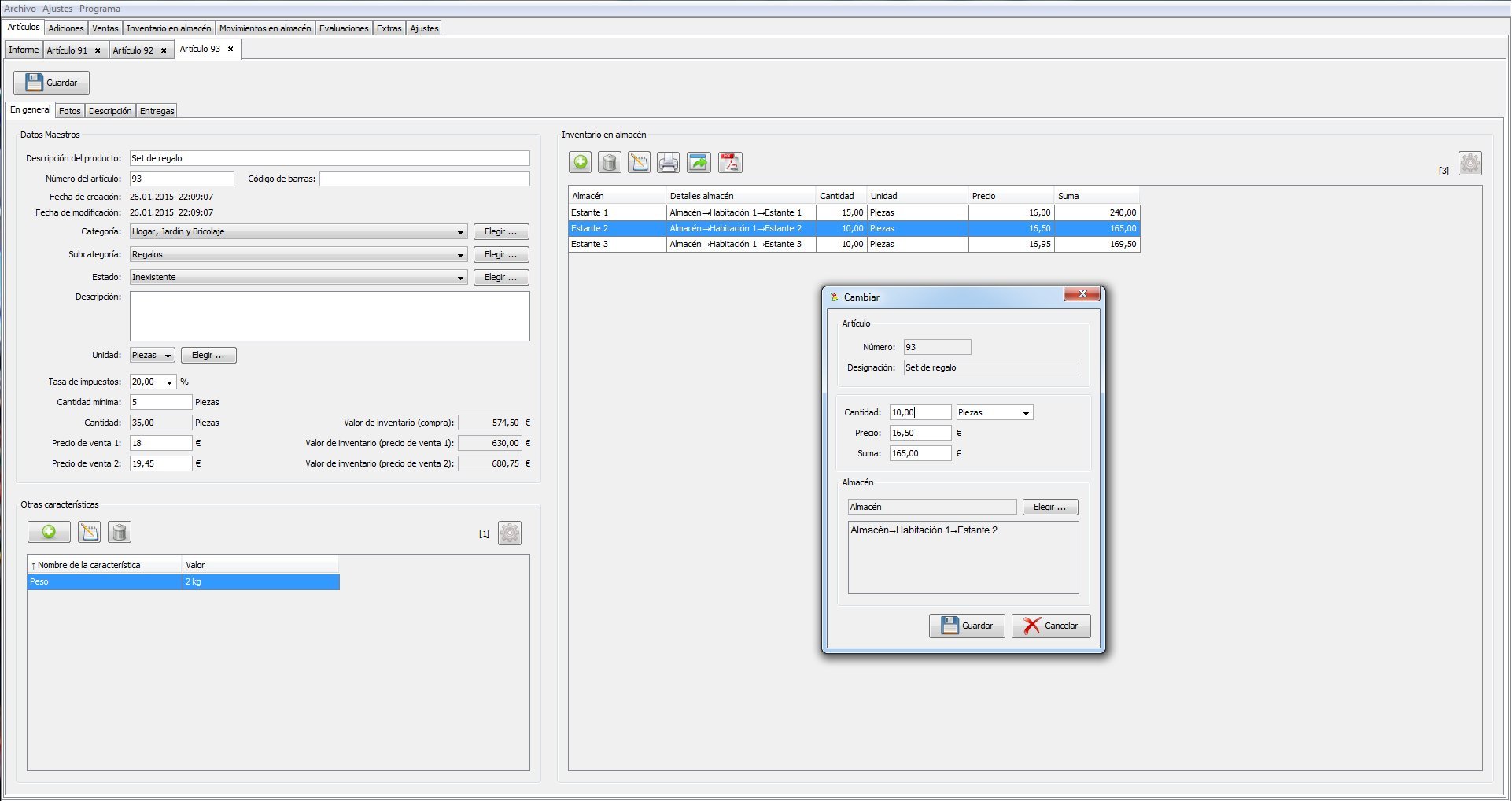
Task: Switch to the Ventas tab
Action: pyautogui.click(x=105, y=28)
